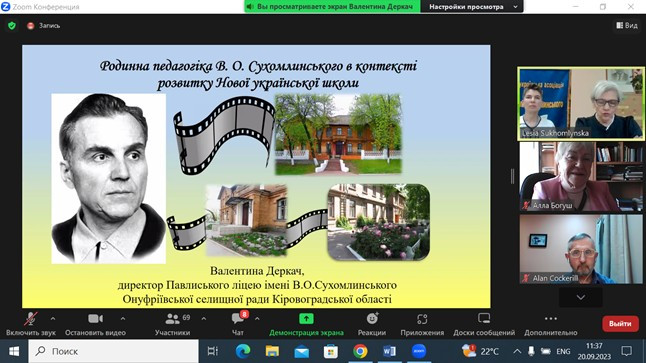Image resolution: width=646 pixels, height=363 pixels.
Task: Unmute microphone via Включить звук
Action: click(x=30, y=324)
